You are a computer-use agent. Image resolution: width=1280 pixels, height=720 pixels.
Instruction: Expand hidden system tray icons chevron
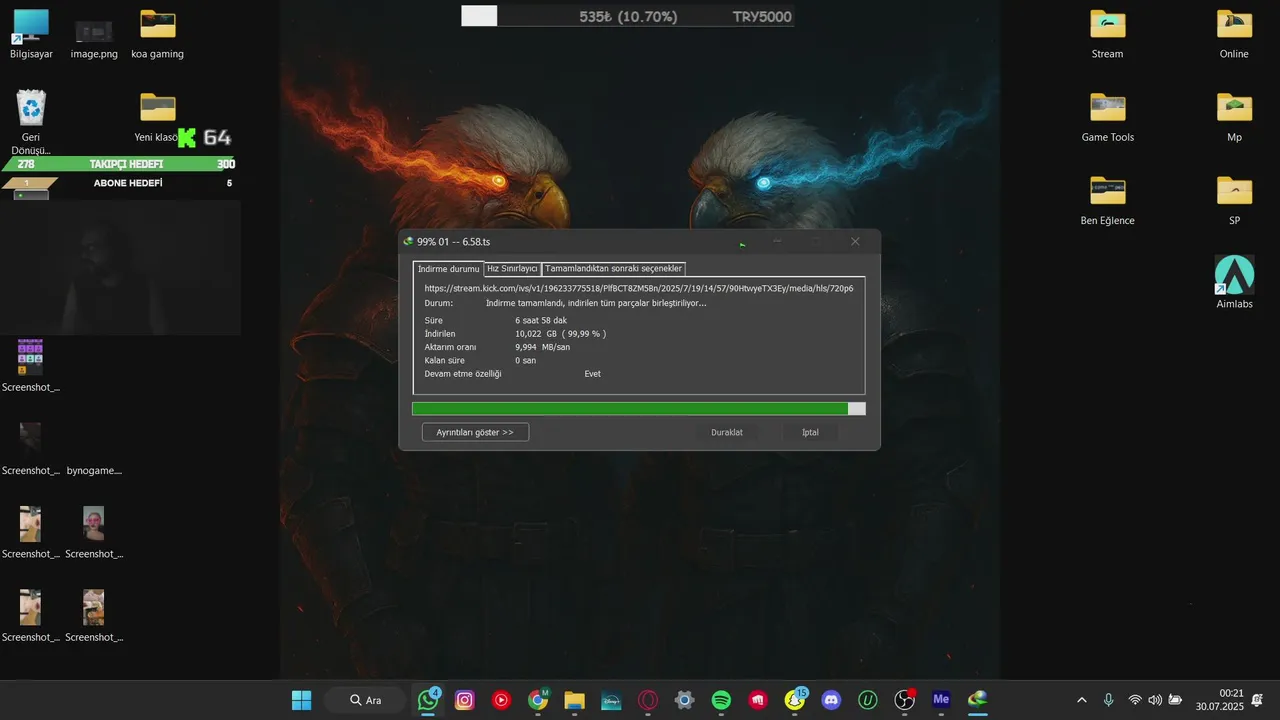[x=1081, y=700]
